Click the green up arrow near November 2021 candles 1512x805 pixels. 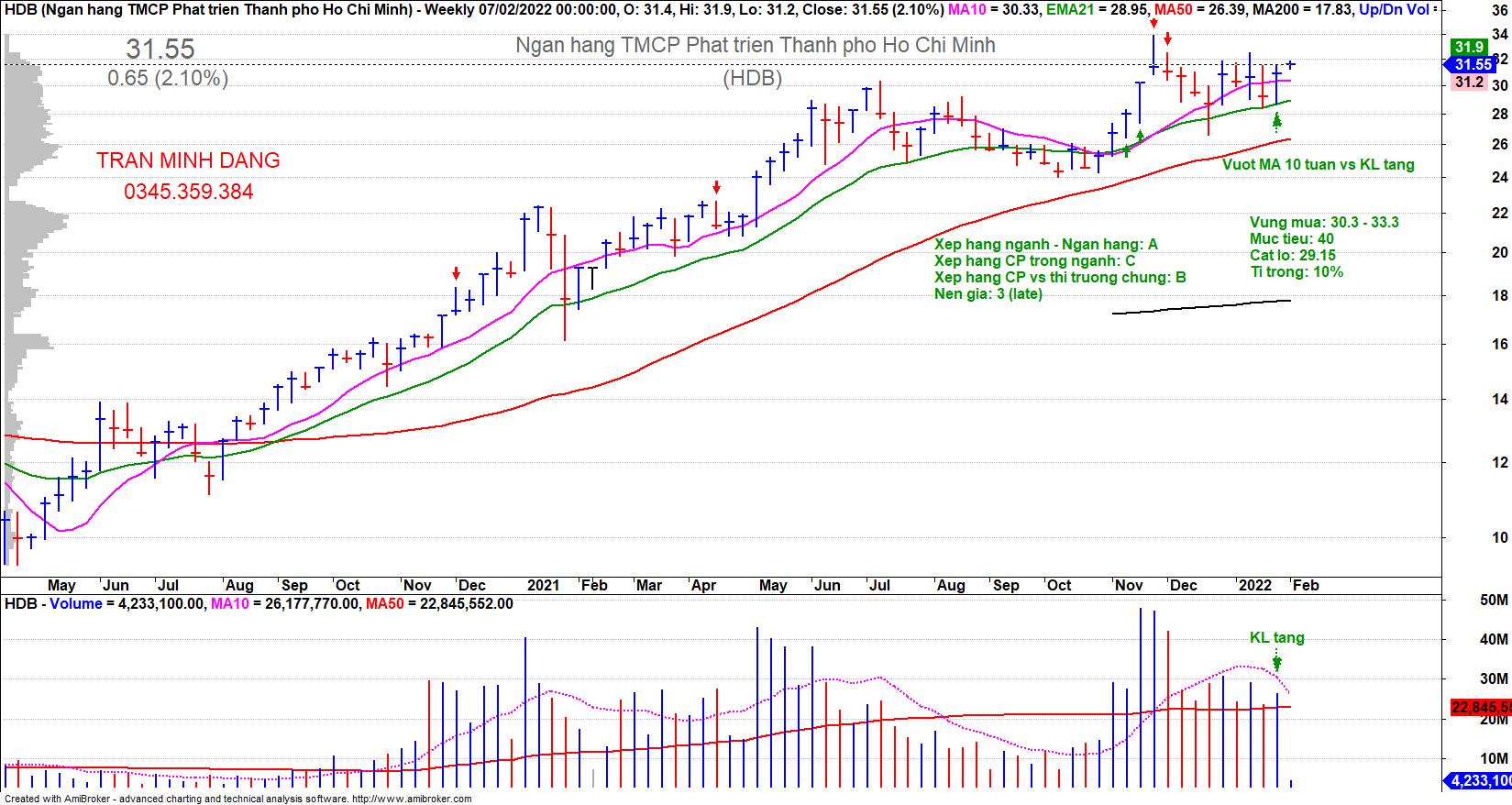1140,137
